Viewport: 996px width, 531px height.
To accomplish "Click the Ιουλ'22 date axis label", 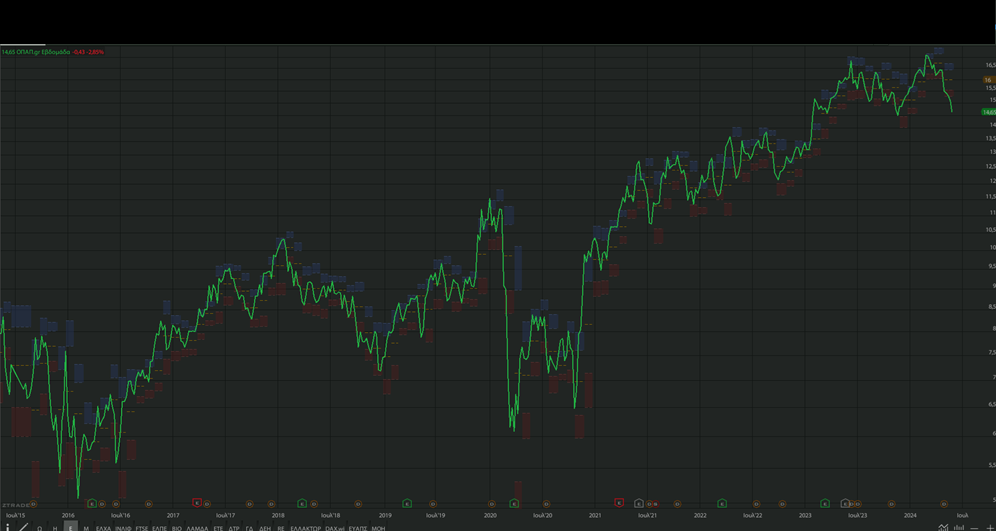I will [x=752, y=516].
